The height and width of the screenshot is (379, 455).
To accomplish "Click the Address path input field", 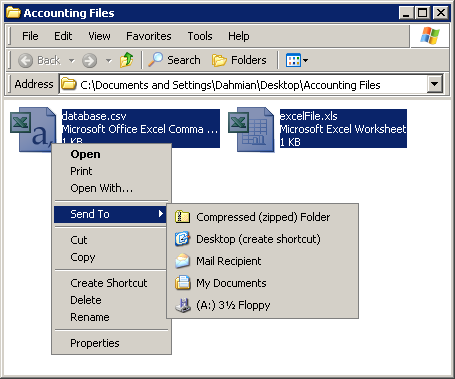I will (243, 85).
